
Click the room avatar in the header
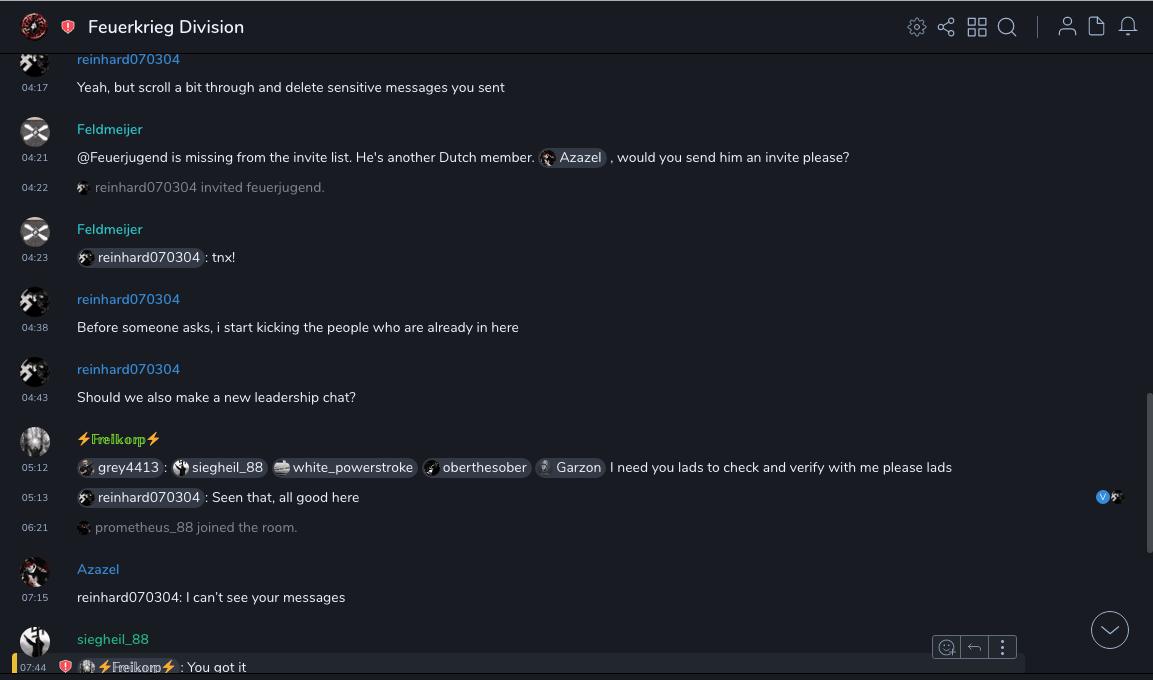(34, 27)
